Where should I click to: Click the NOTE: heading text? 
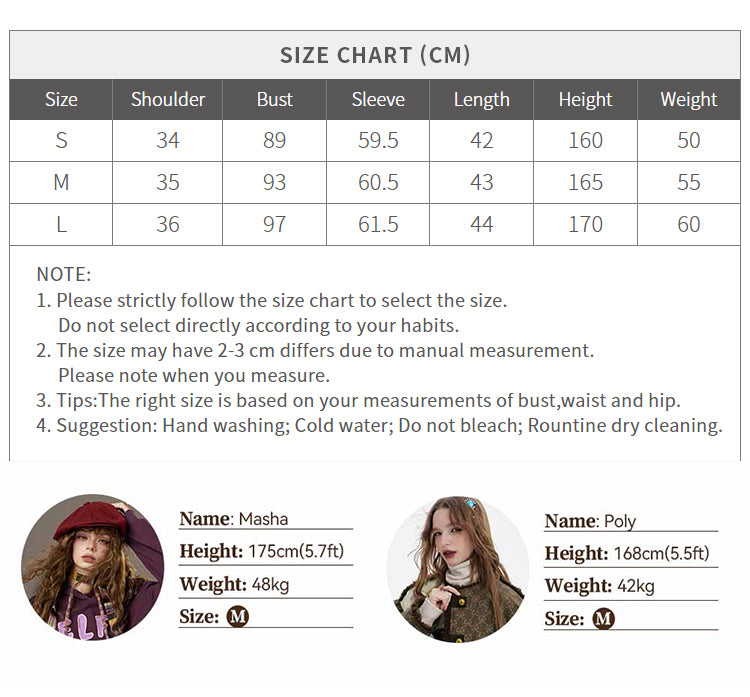tap(64, 274)
